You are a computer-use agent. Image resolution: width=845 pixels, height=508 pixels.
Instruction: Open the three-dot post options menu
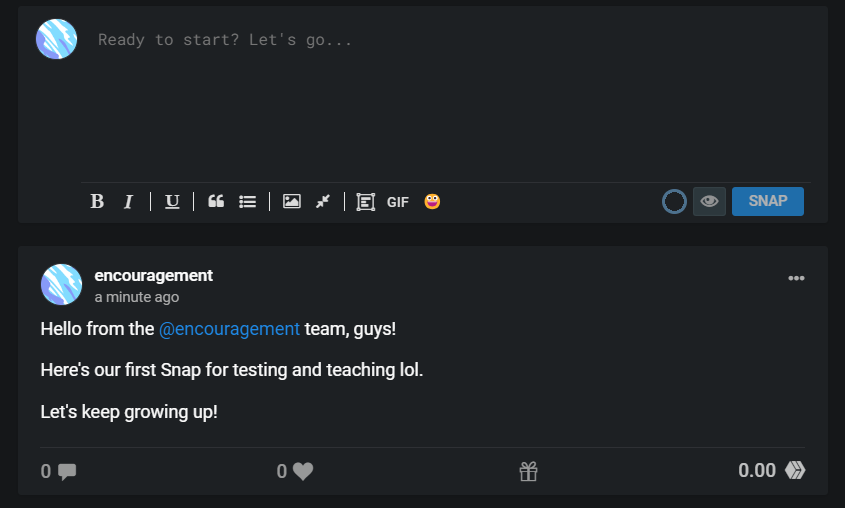click(x=796, y=278)
